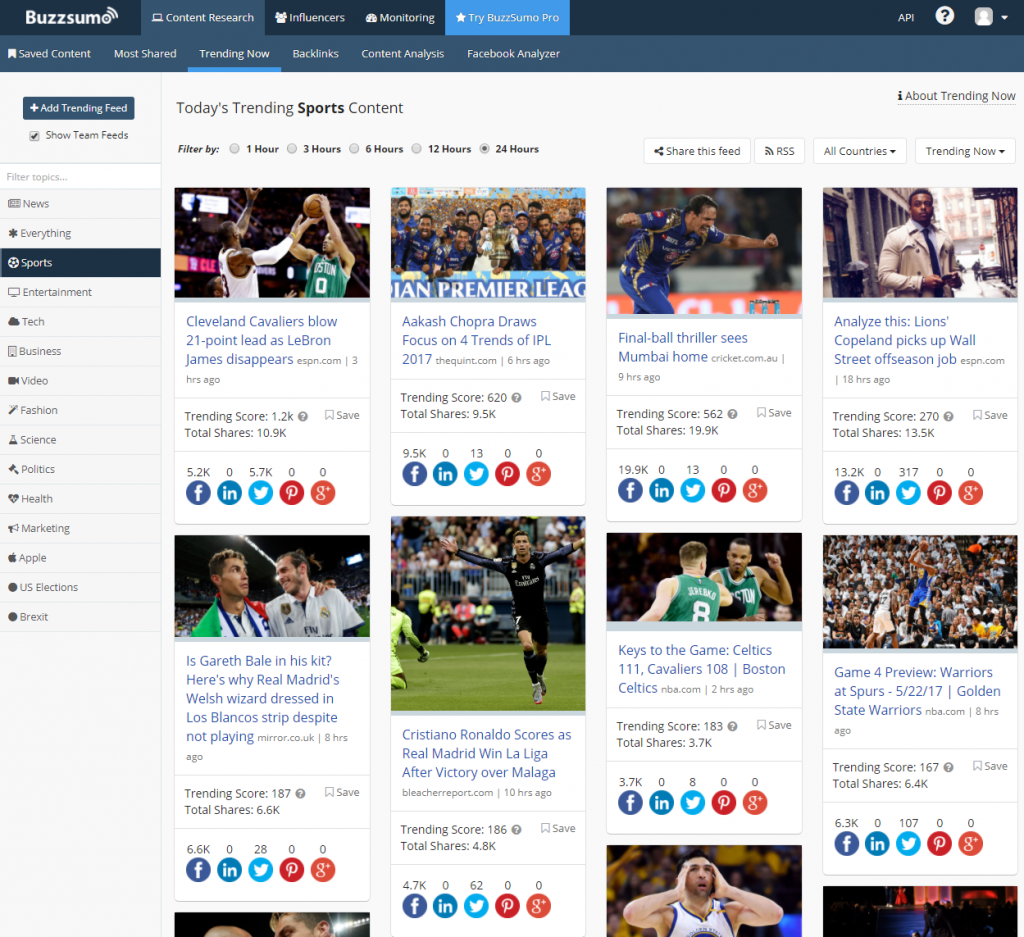
Task: Click the Share this feed button
Action: tap(697, 151)
